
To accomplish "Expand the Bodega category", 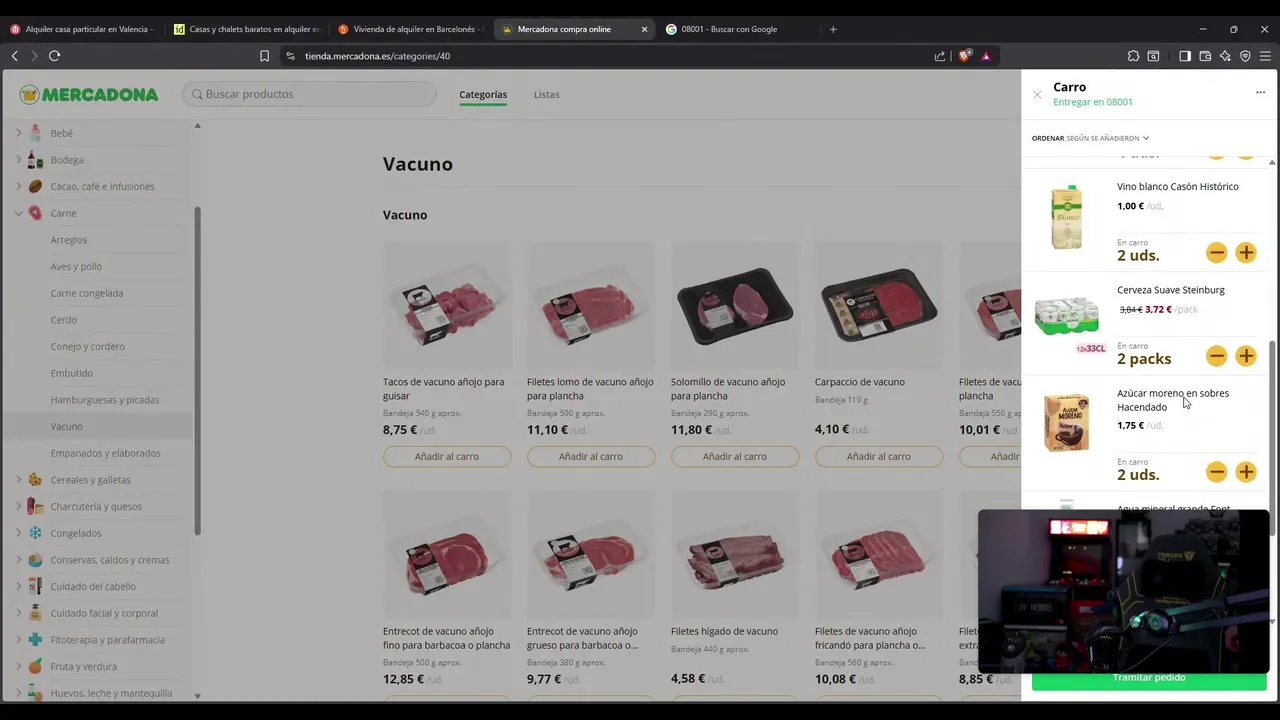I will [x=18, y=160].
